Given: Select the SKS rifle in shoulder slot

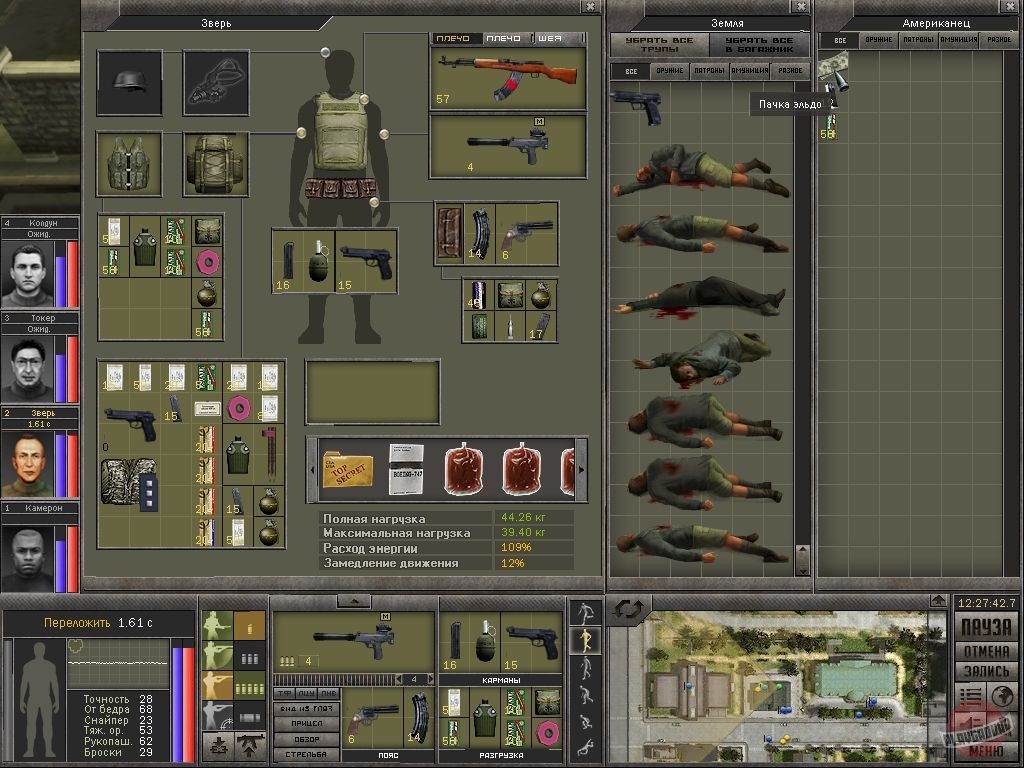Looking at the screenshot, I should point(508,77).
